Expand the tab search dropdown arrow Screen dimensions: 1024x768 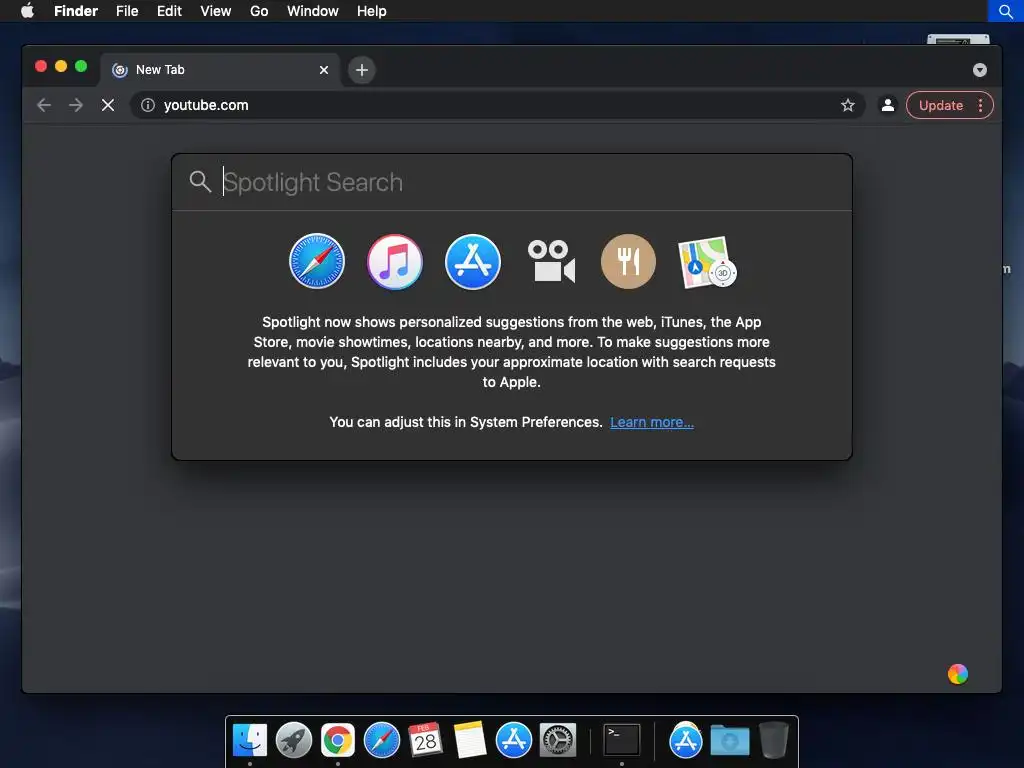point(980,70)
